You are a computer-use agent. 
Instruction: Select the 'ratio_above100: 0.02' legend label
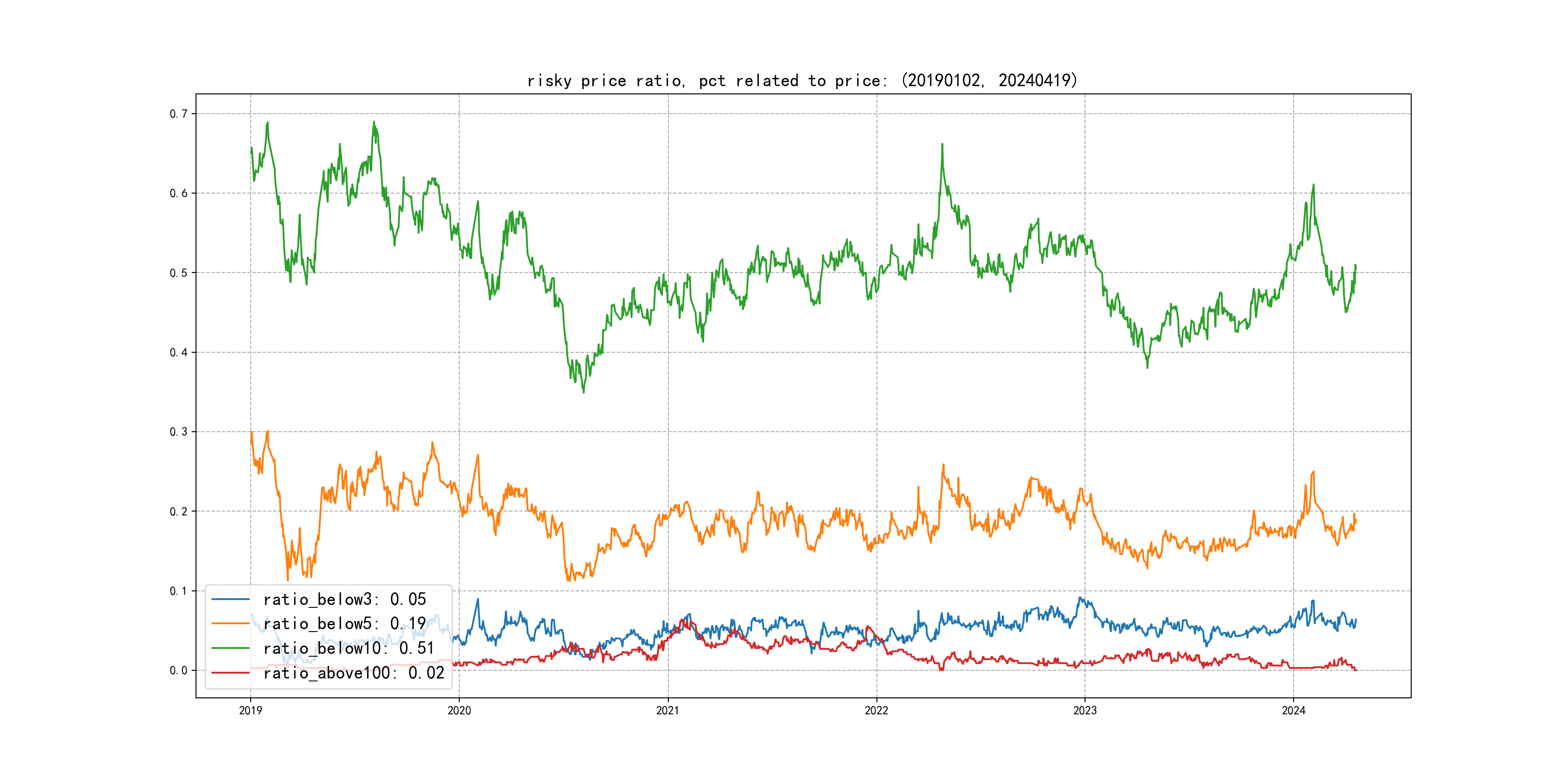tap(354, 673)
